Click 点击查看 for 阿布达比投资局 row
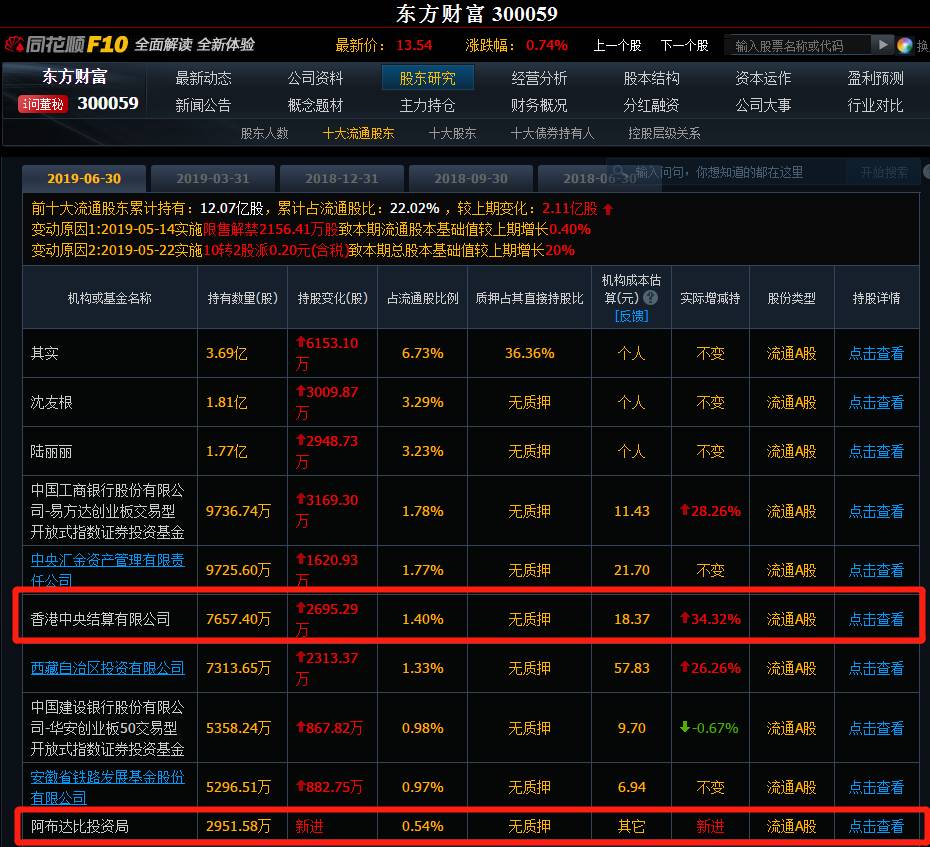930x847 pixels. pyautogui.click(x=876, y=826)
